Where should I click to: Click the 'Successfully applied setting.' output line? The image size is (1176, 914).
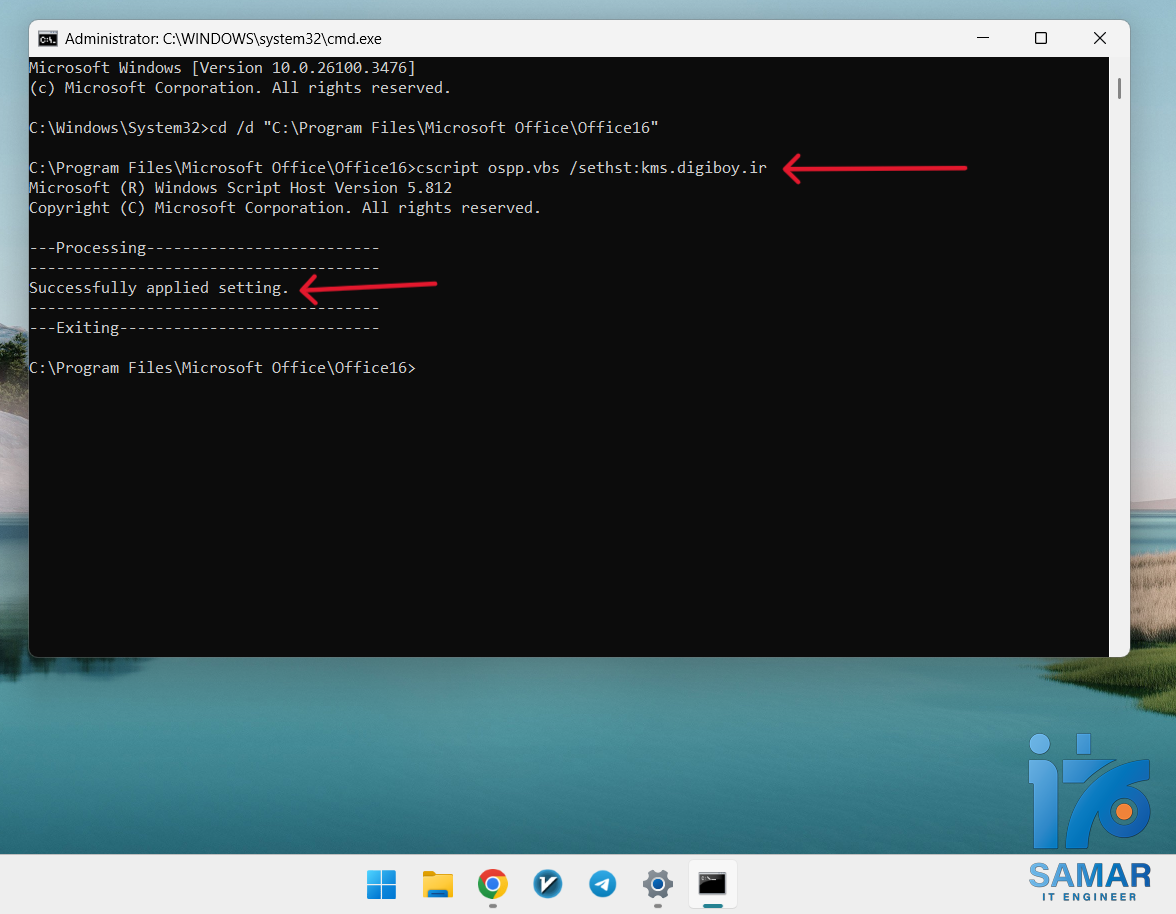point(159,288)
